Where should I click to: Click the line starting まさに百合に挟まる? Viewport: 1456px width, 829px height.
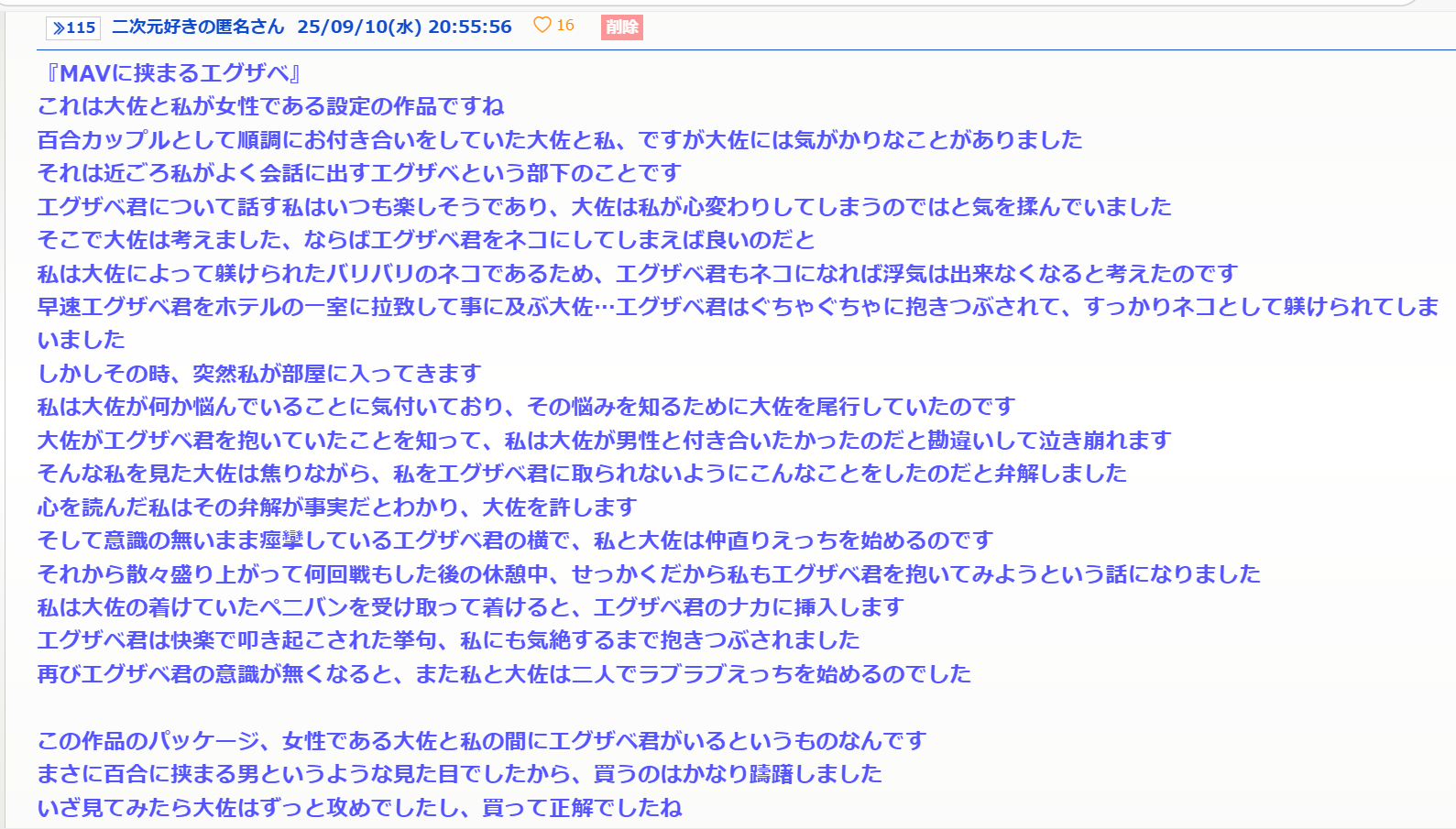(x=459, y=774)
